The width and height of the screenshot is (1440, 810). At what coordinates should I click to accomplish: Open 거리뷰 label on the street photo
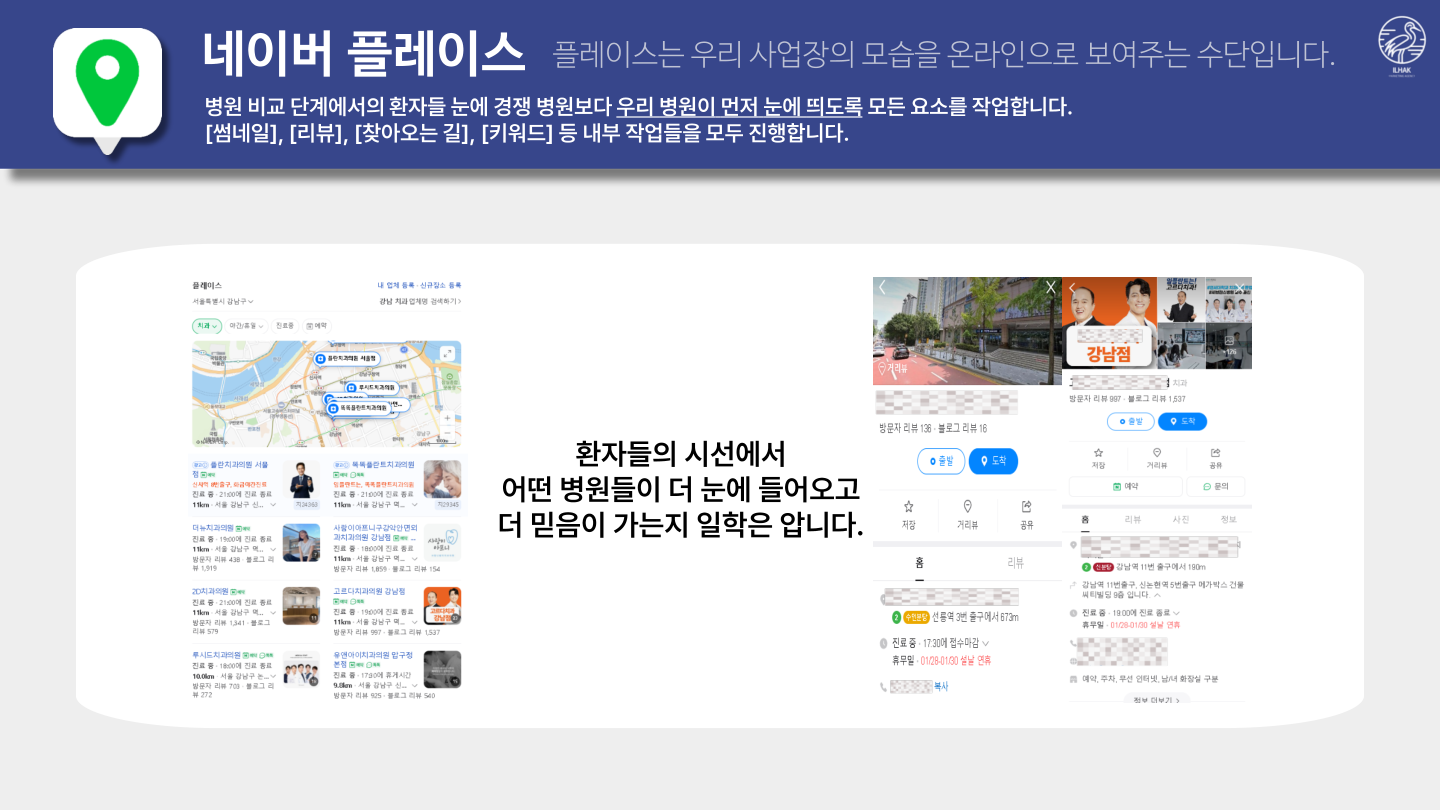point(893,368)
